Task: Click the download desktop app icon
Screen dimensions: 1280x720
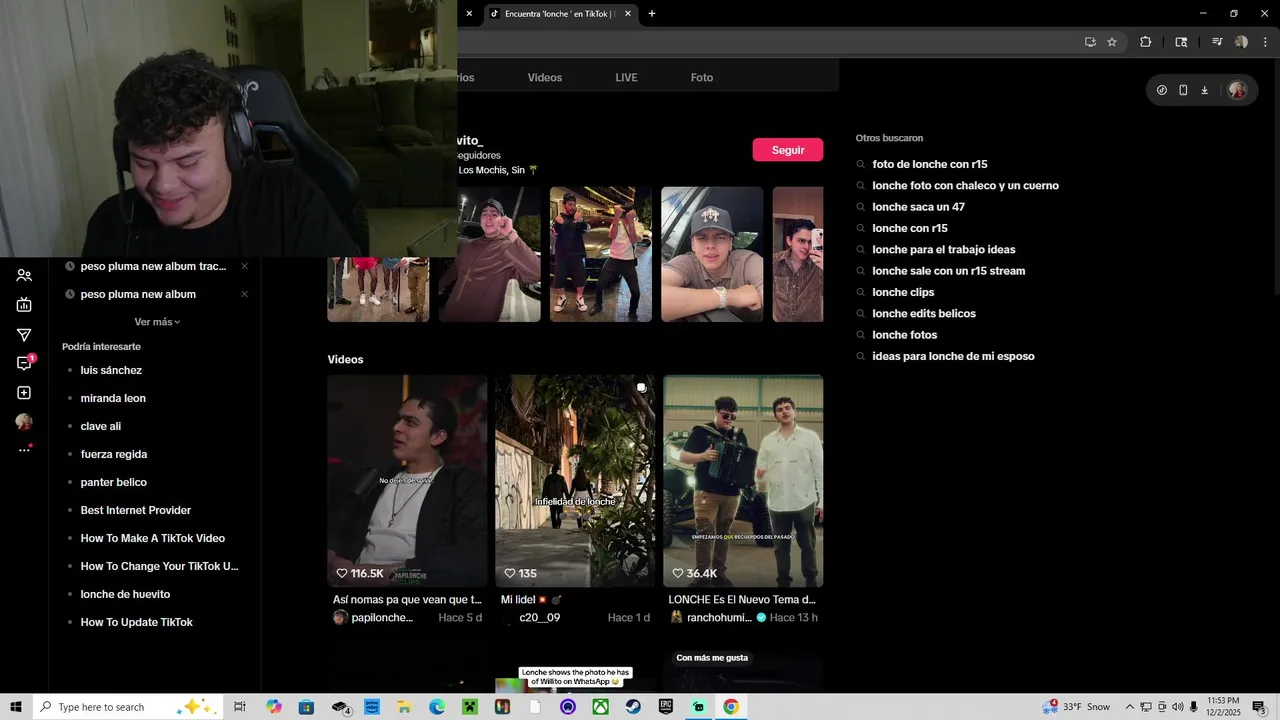Action: [x=1204, y=90]
